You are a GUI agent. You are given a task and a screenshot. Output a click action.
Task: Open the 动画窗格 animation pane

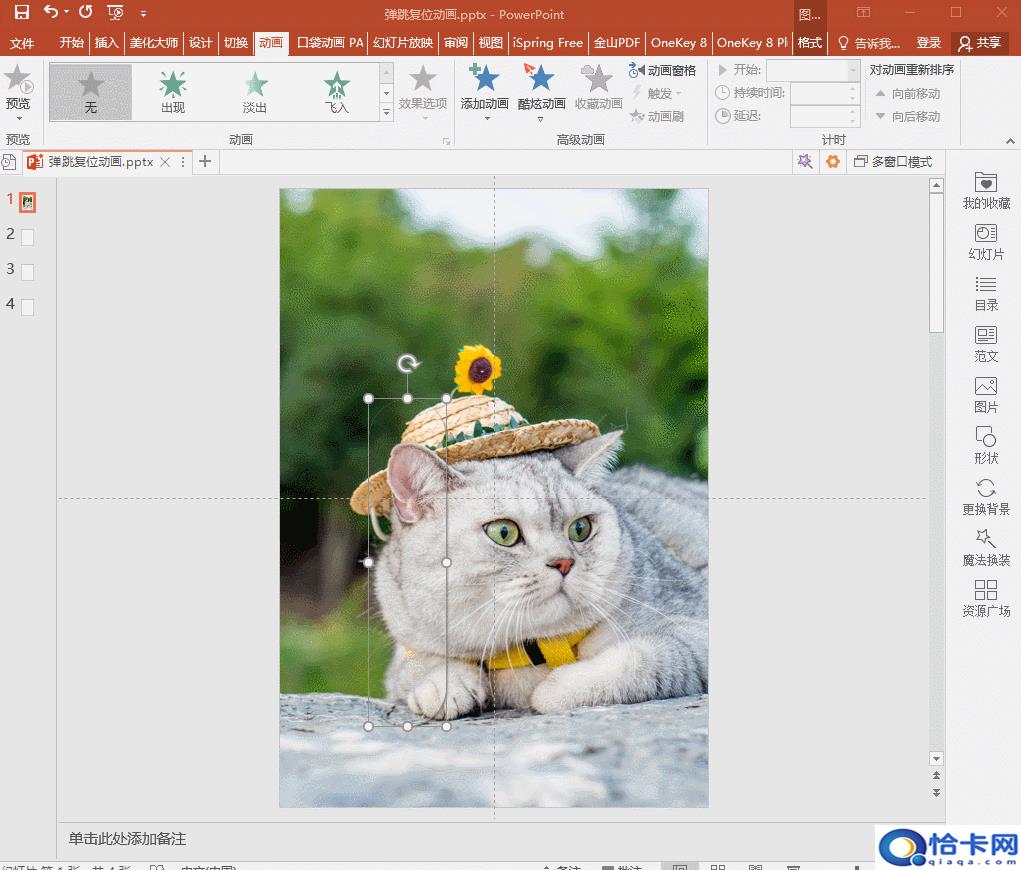click(662, 71)
